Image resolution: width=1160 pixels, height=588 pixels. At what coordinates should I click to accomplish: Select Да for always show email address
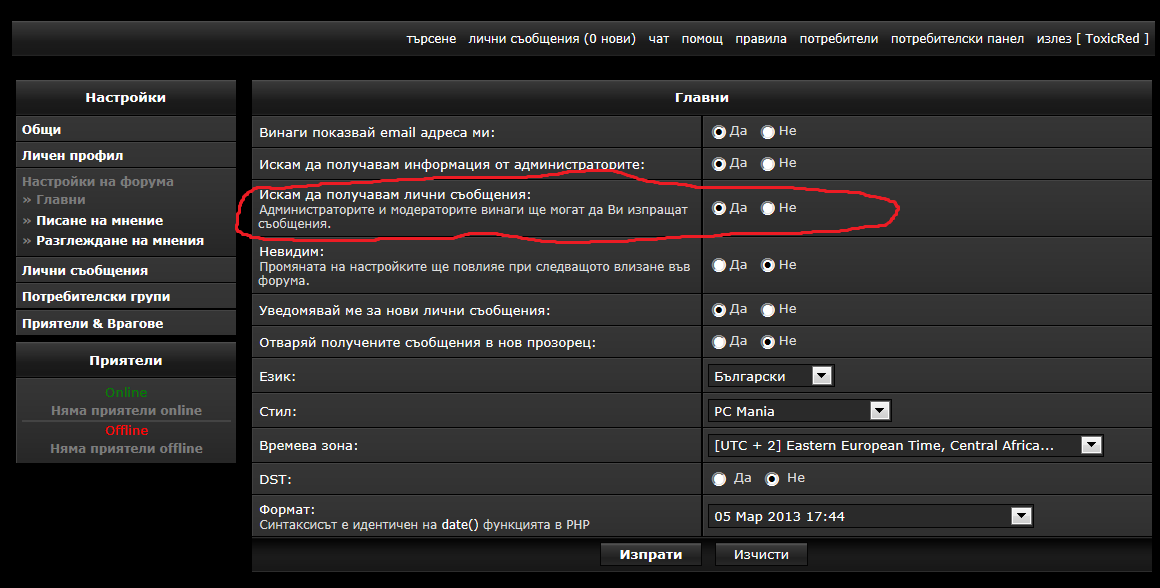coord(718,132)
